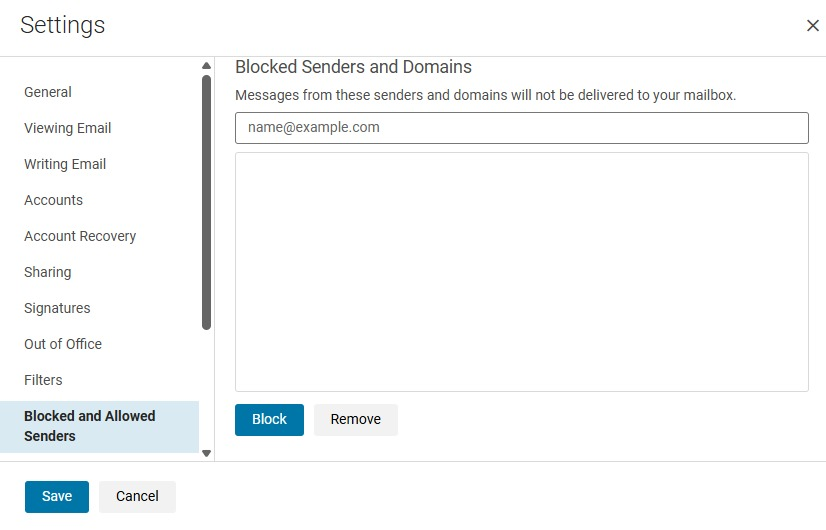Select Blocked and Allowed Senders
The height and width of the screenshot is (530, 826).
pyautogui.click(x=90, y=426)
